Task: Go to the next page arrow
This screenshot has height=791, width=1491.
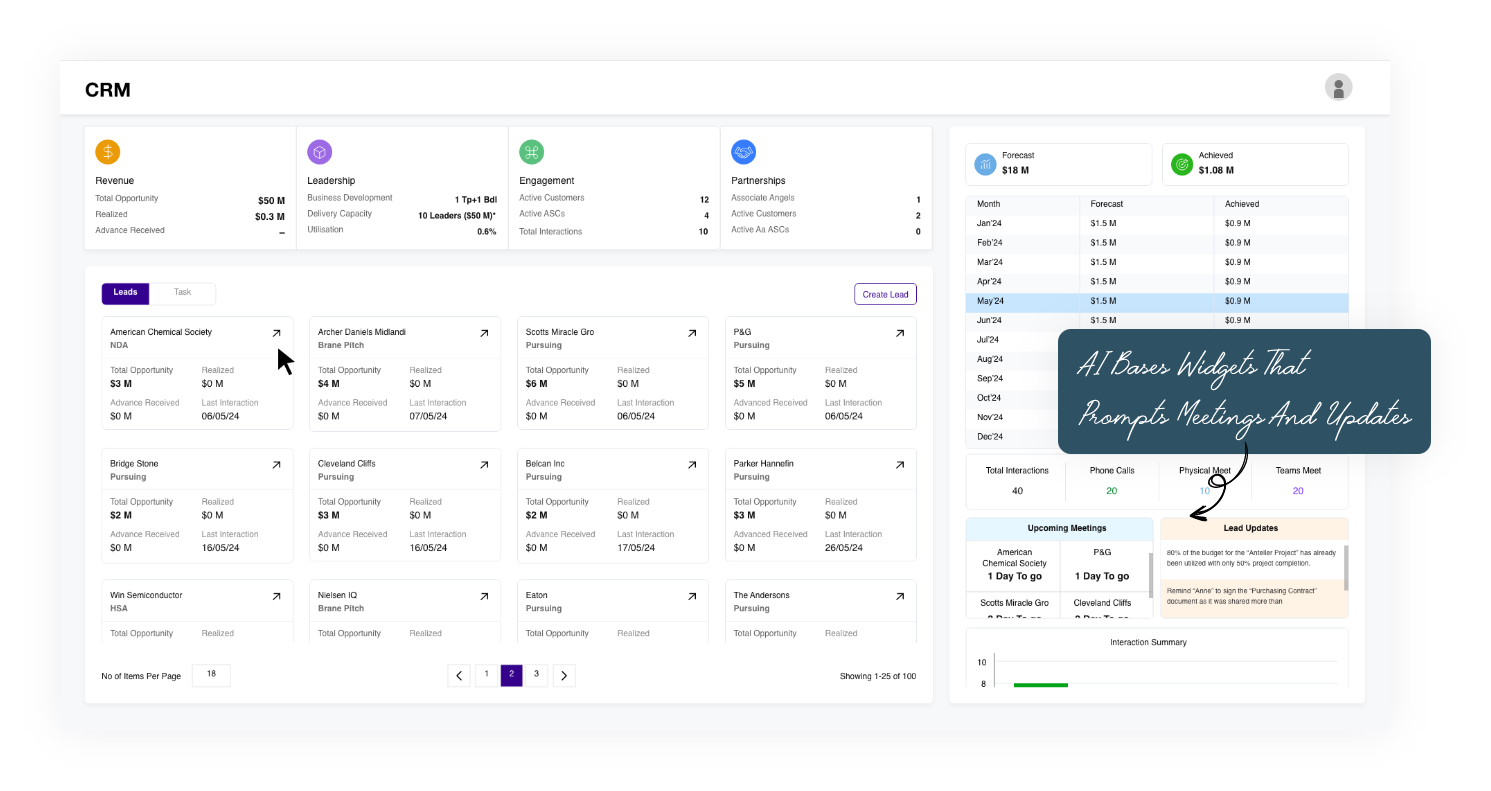Action: click(x=564, y=676)
